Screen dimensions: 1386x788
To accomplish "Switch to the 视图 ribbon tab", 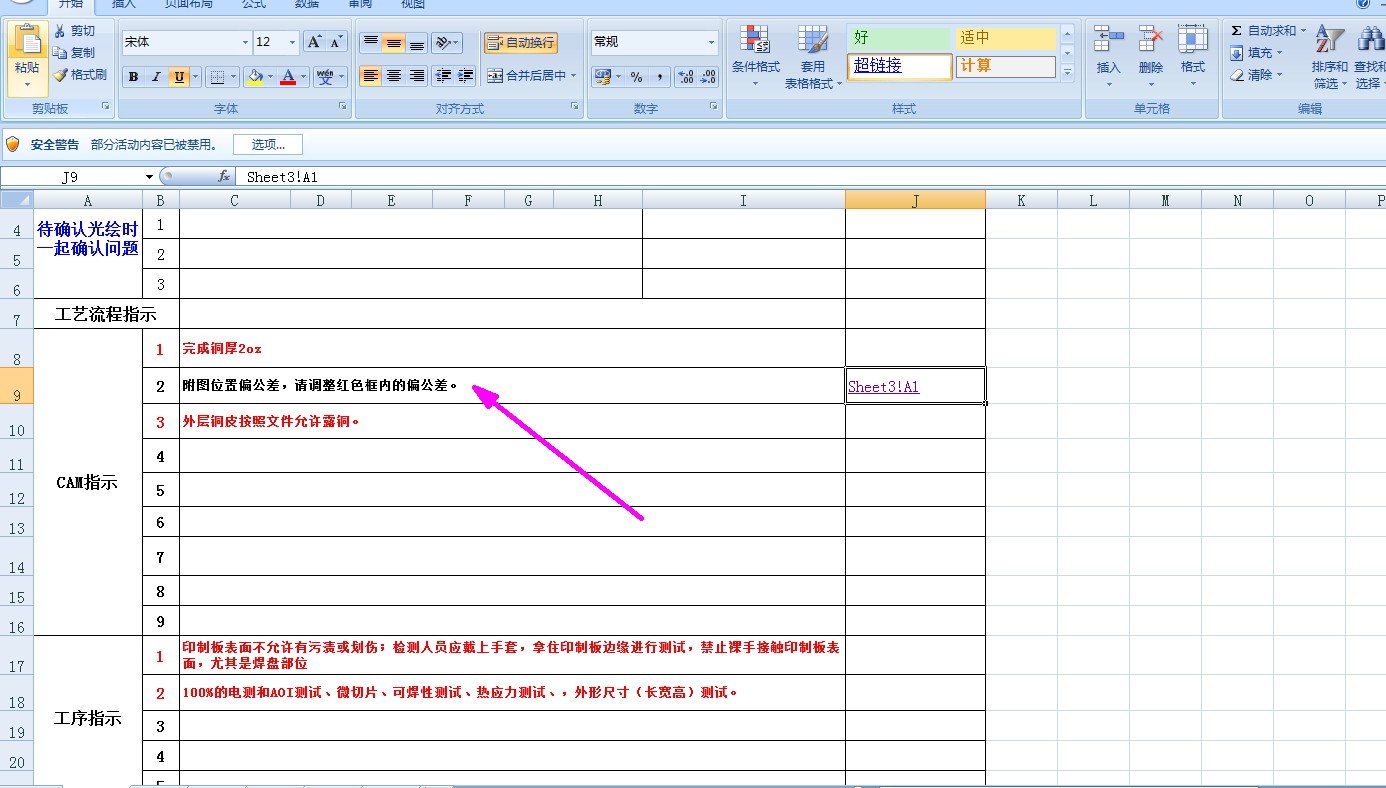I will coord(413,4).
